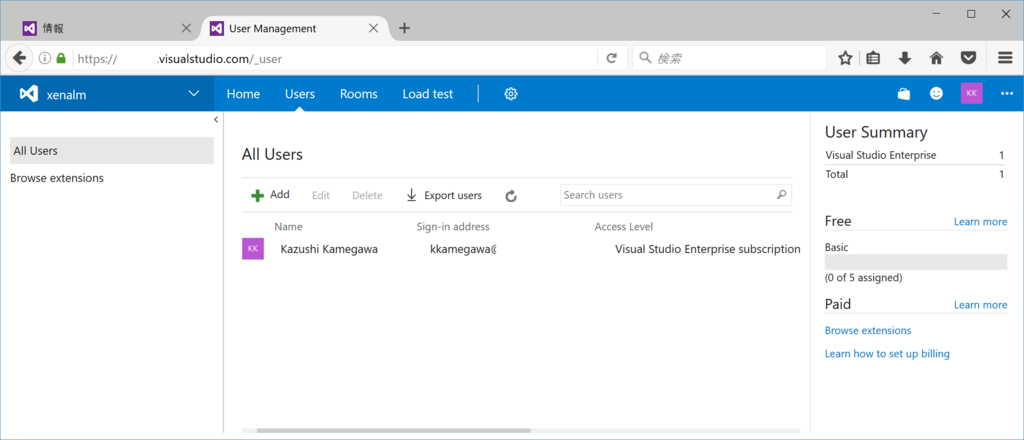The height and width of the screenshot is (440, 1024).
Task: Go to the Home hub
Action: (x=243, y=94)
